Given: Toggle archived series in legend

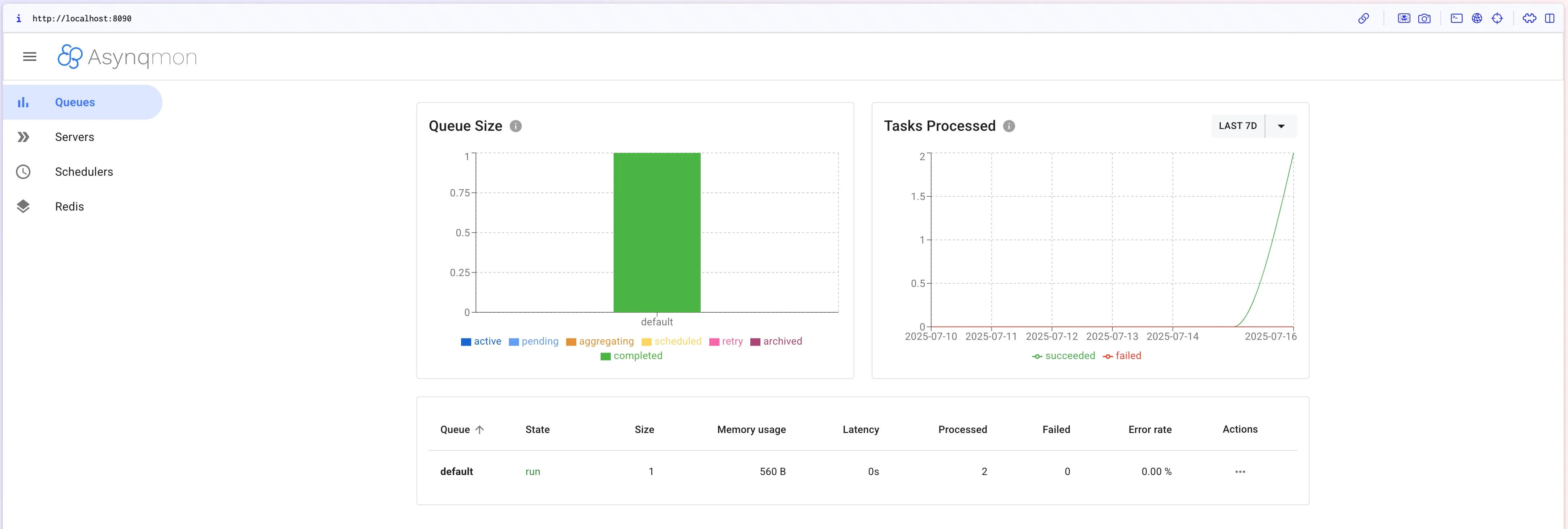Looking at the screenshot, I should point(776,342).
